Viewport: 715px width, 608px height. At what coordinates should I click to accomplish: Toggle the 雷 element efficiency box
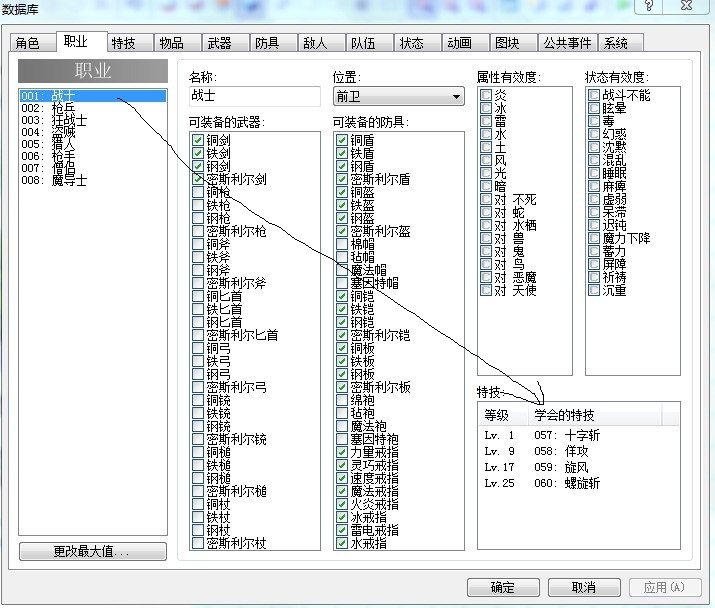[x=486, y=121]
